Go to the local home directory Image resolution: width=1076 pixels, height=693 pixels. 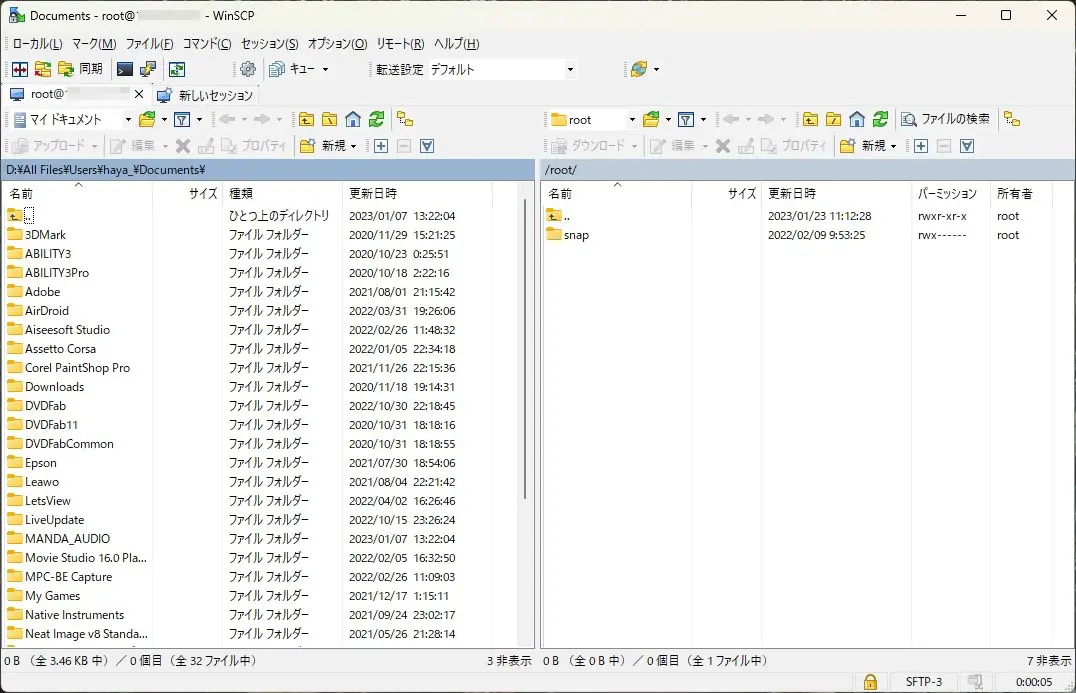click(x=353, y=119)
